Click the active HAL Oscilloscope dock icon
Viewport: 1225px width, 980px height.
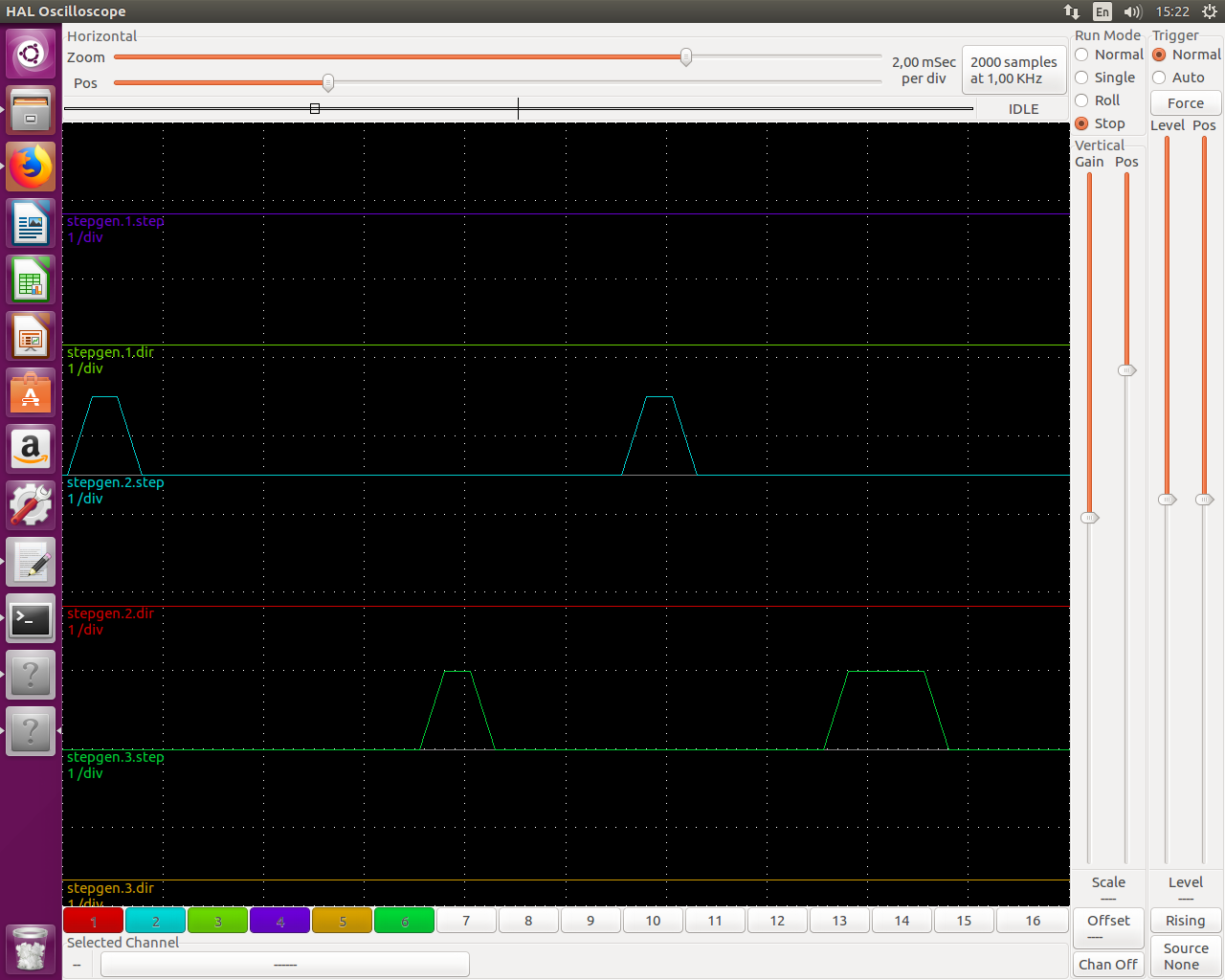tap(31, 731)
